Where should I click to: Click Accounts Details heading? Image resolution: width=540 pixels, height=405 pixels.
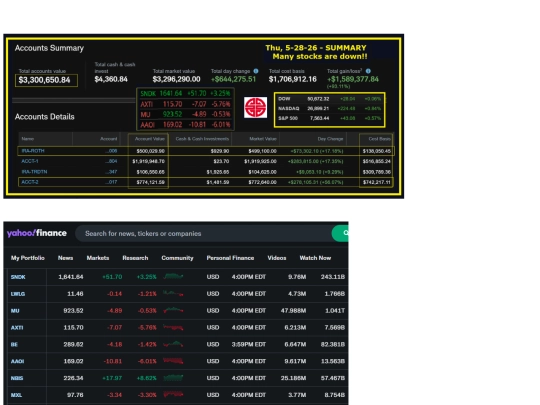click(44, 117)
